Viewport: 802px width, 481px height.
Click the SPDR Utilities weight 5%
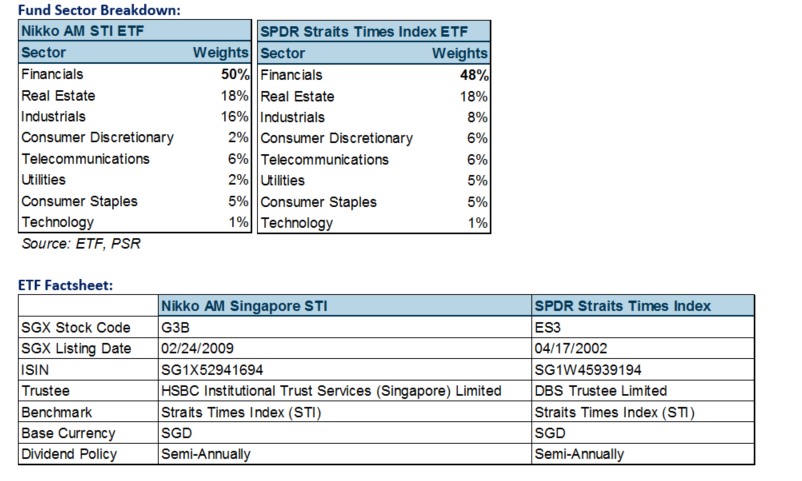pyautogui.click(x=477, y=181)
